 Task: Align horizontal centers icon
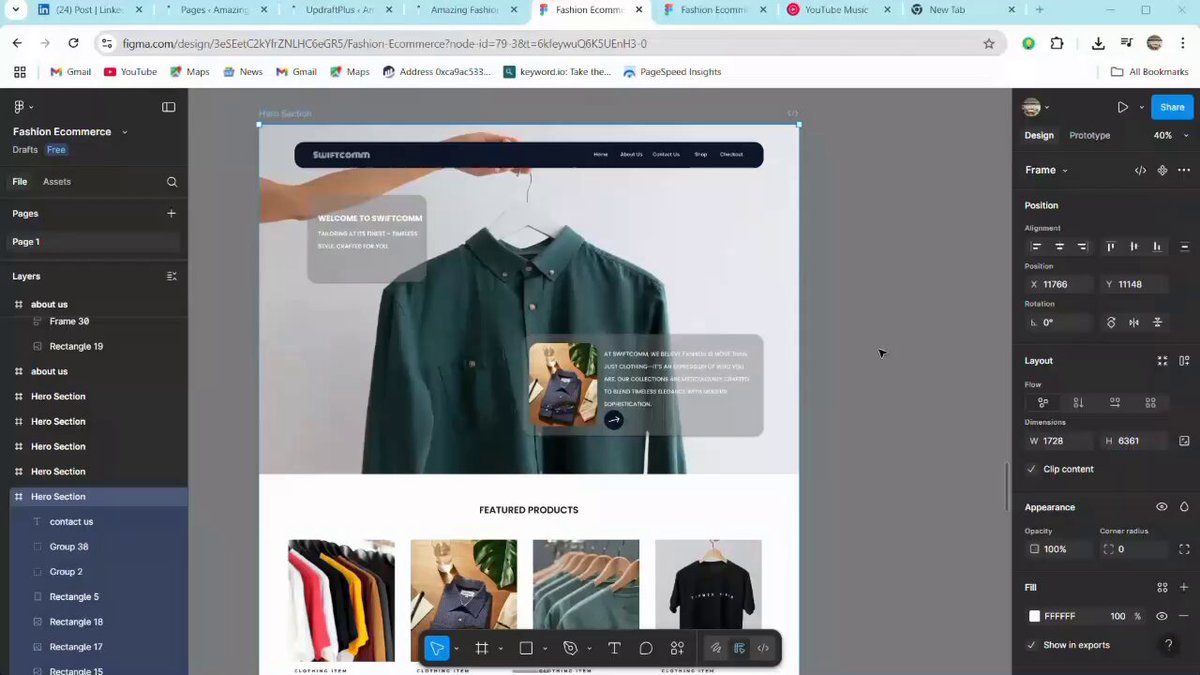point(1059,246)
